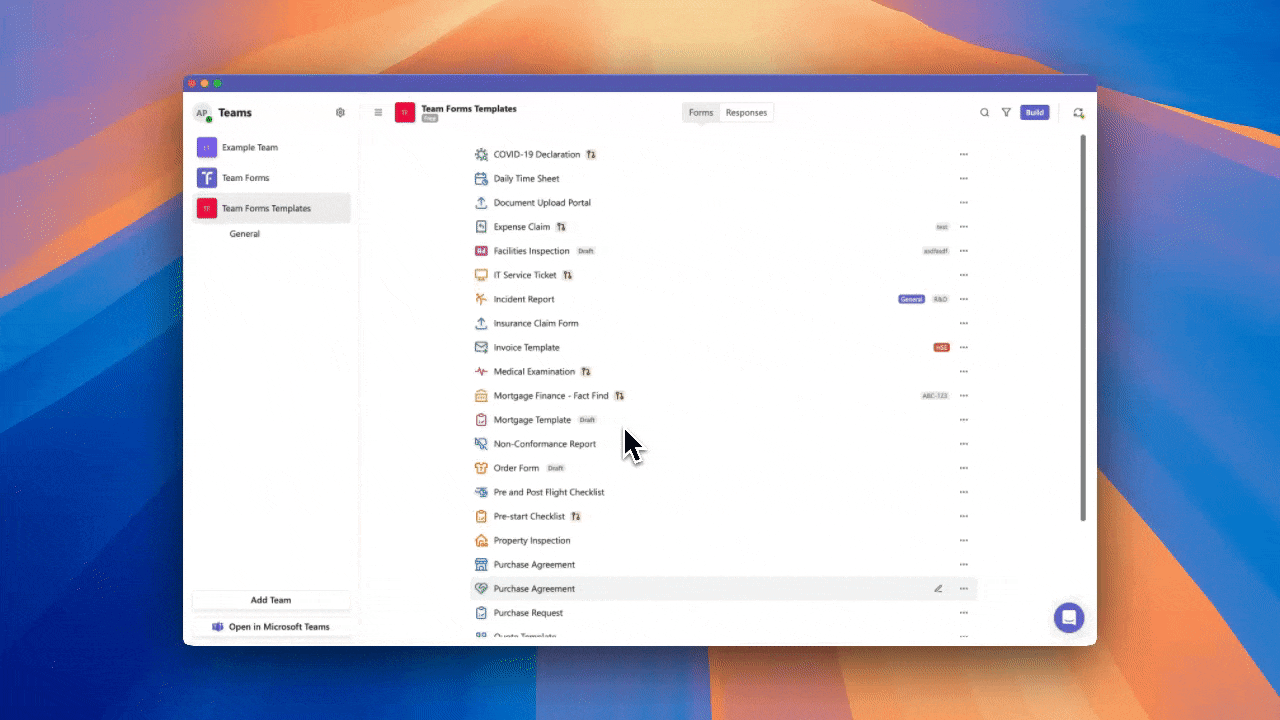Click the AP user avatar

click(202, 114)
